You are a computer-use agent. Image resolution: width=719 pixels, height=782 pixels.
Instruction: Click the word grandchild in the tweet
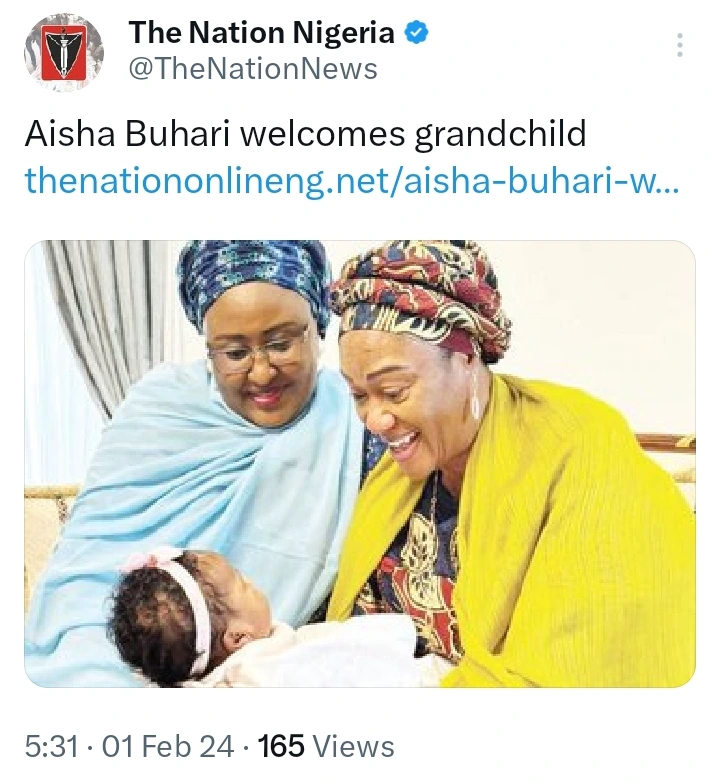[501, 135]
